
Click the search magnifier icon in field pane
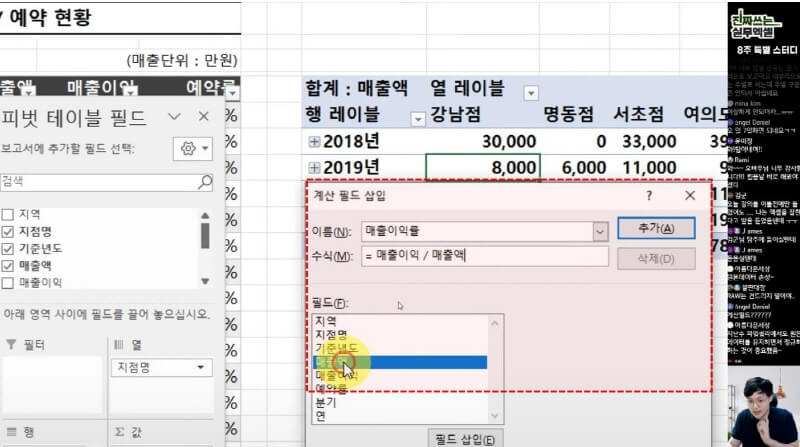click(x=205, y=182)
